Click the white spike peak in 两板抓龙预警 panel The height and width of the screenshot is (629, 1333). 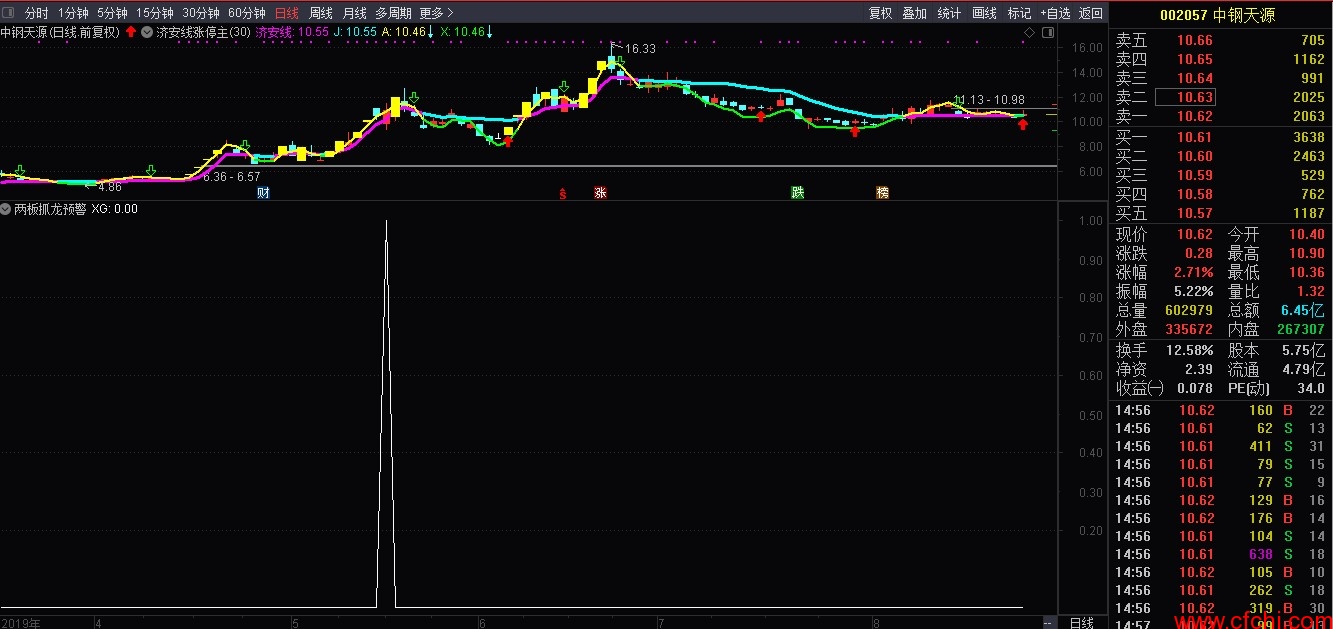click(x=386, y=222)
